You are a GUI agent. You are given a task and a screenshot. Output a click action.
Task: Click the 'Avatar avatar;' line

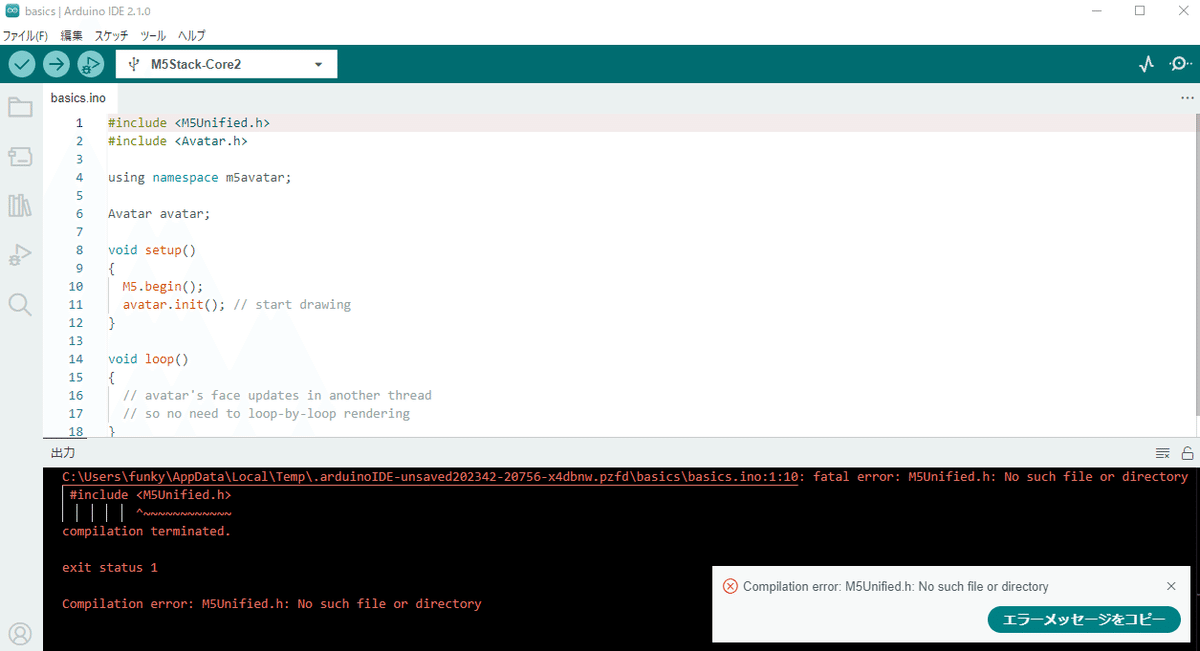pyautogui.click(x=159, y=213)
